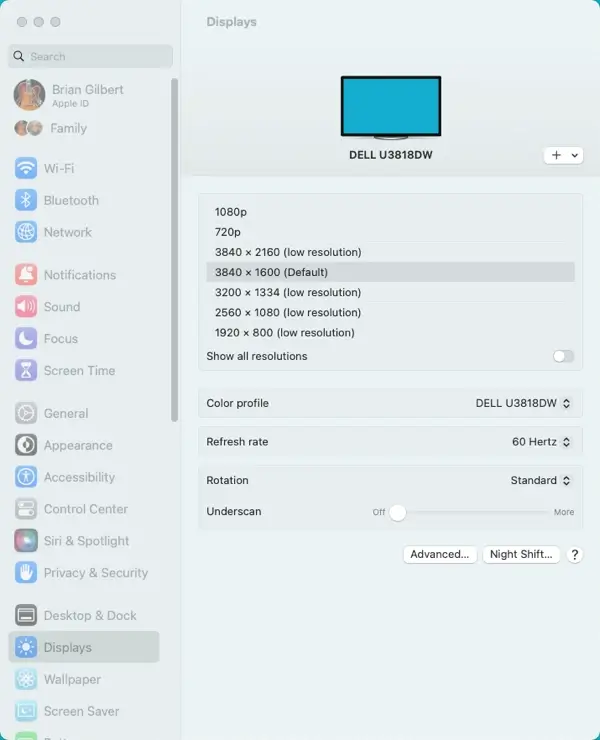Click the Screen Saver icon
The height and width of the screenshot is (740, 600).
coord(25,711)
